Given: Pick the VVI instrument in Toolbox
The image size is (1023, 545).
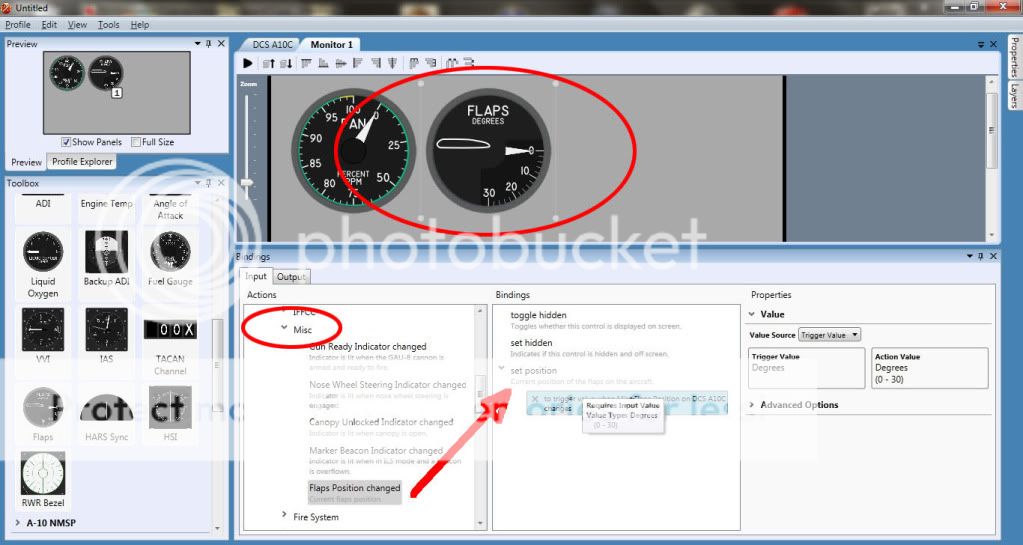Looking at the screenshot, I should tap(43, 335).
